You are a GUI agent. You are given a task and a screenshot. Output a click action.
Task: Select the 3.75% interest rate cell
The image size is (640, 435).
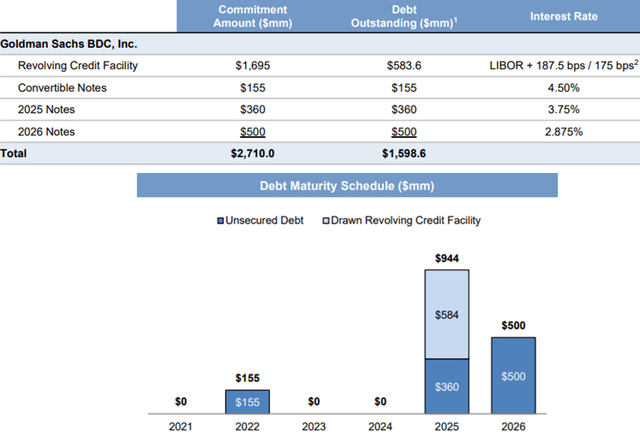pyautogui.click(x=564, y=109)
